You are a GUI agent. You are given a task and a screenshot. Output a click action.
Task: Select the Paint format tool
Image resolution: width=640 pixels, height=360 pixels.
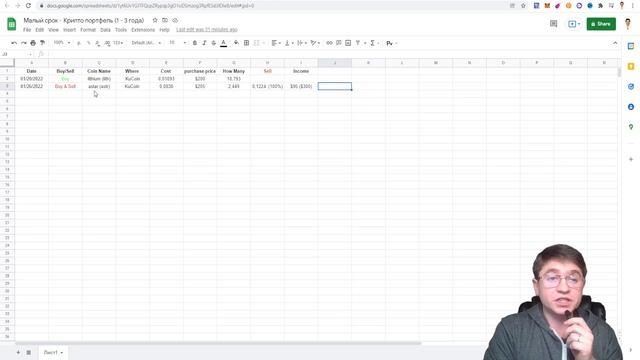[42, 43]
